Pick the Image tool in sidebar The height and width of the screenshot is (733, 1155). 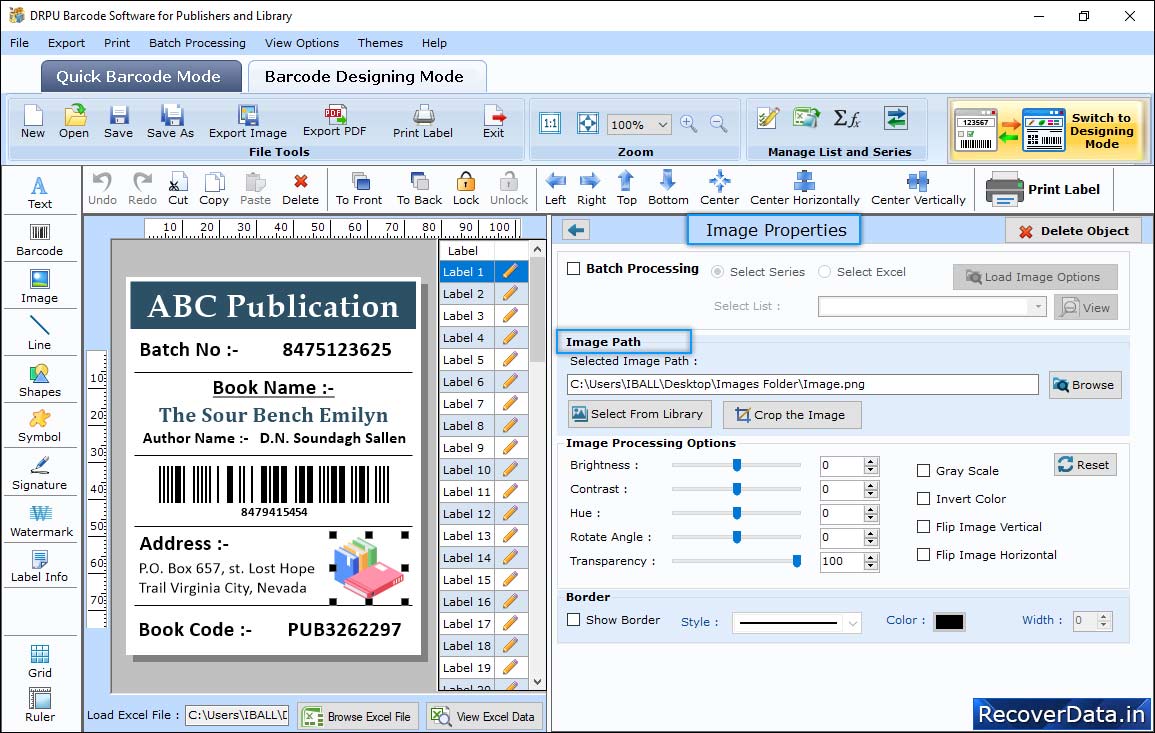(40, 287)
